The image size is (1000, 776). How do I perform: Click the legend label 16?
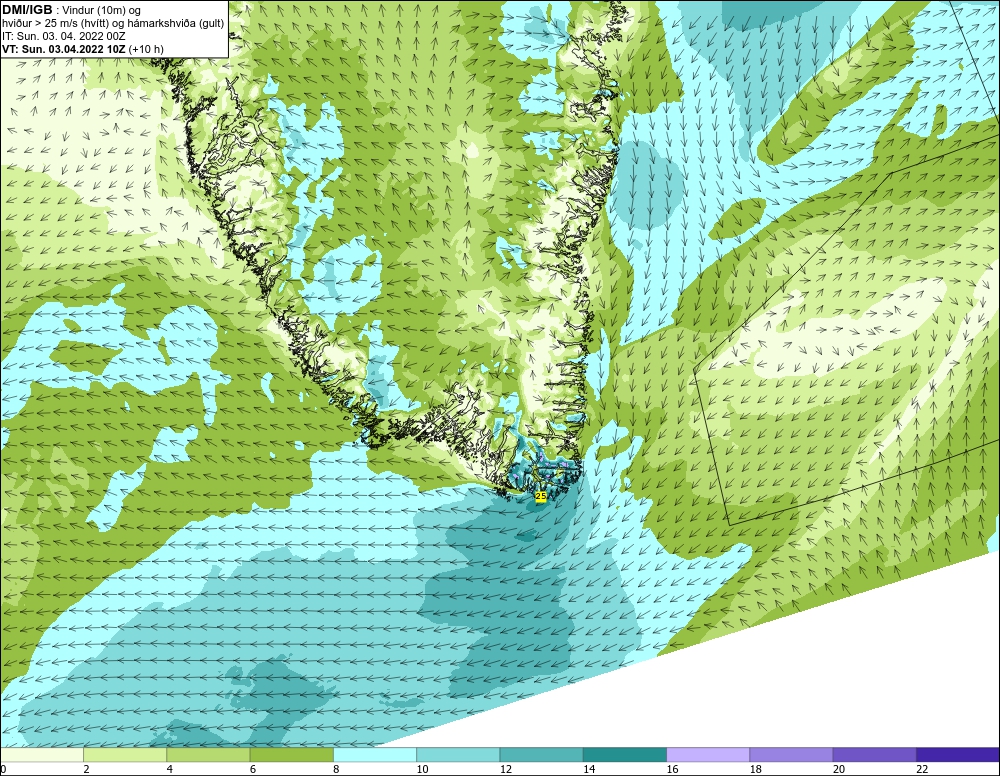click(672, 769)
